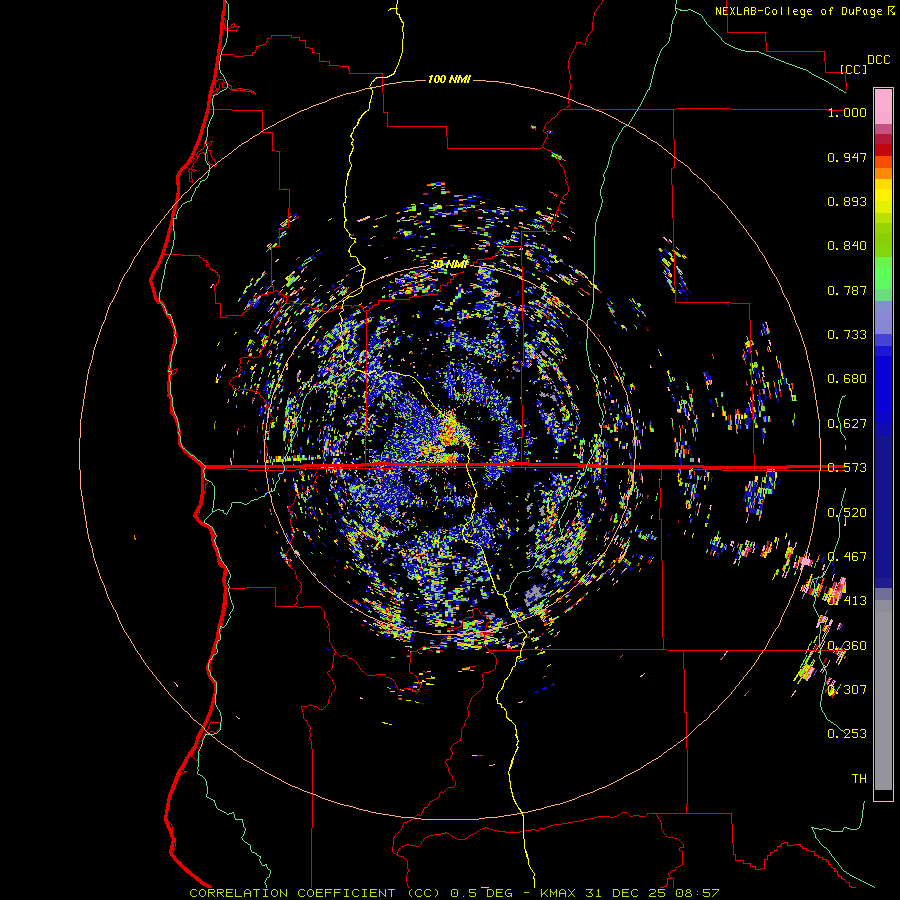
Task: Click the 0.947 legend value
Action: pyautogui.click(x=847, y=157)
